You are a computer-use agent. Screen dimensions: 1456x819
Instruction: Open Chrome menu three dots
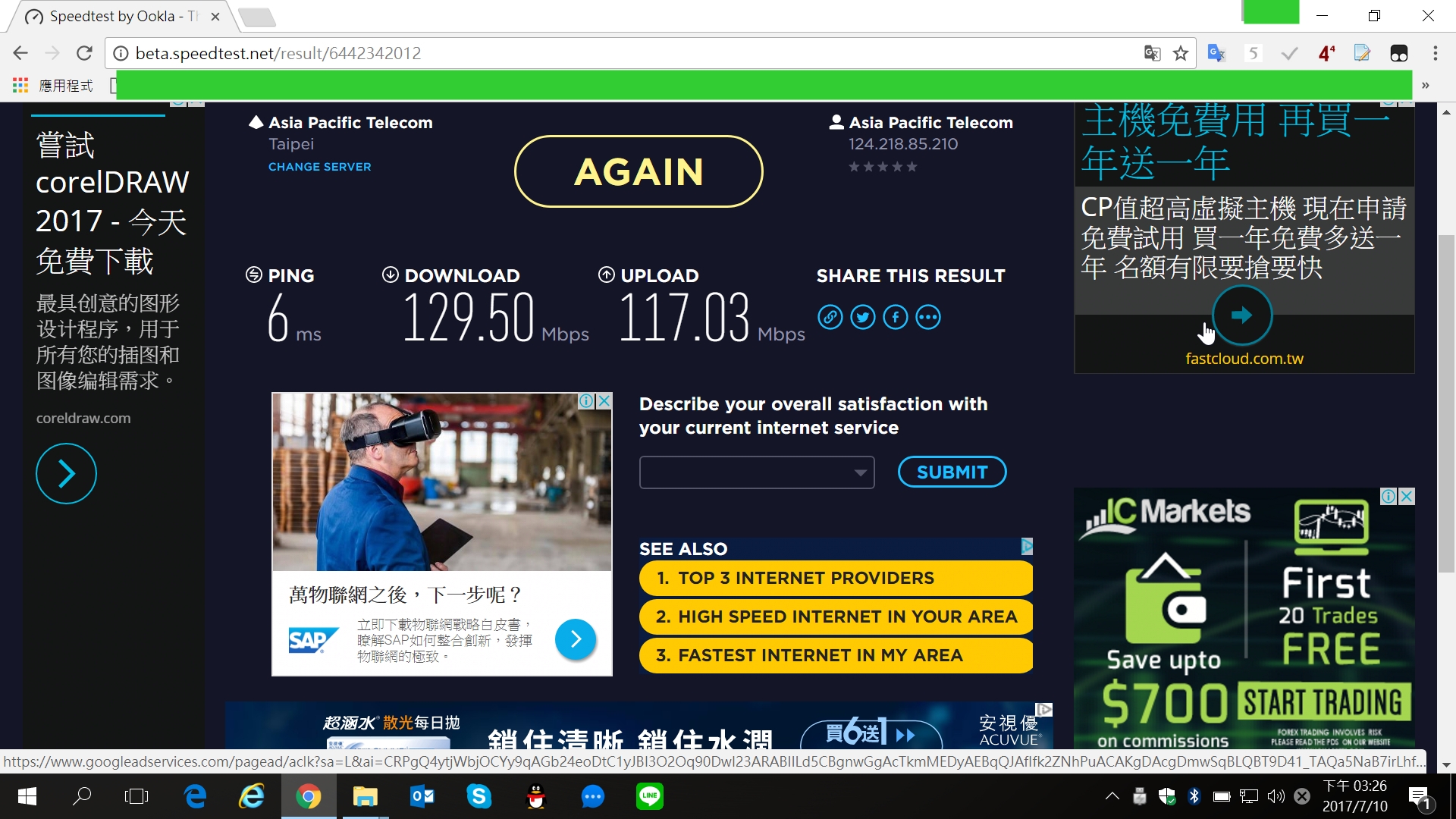coord(1435,53)
